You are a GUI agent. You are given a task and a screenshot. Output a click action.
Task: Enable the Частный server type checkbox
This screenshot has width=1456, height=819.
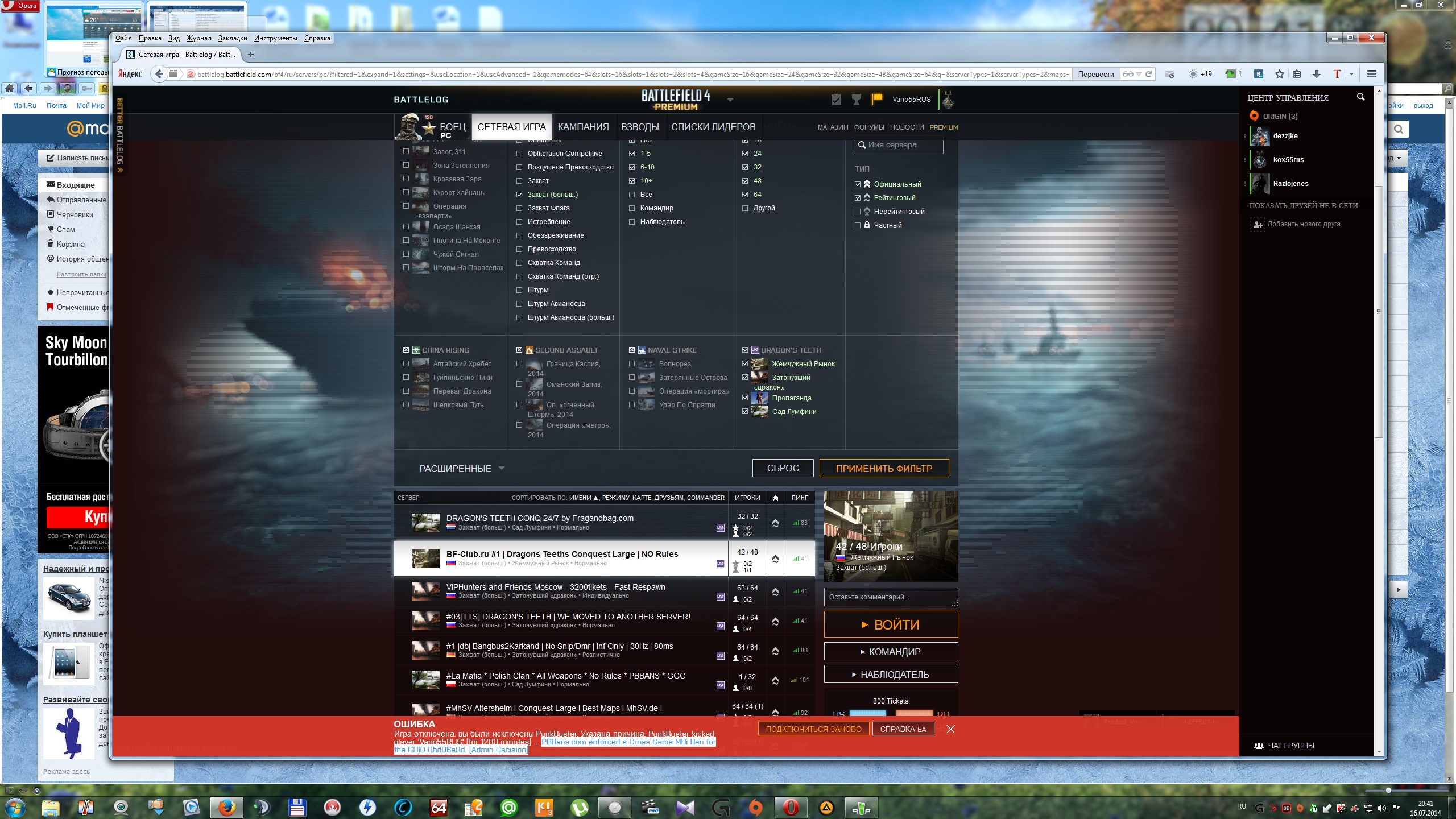(x=858, y=225)
